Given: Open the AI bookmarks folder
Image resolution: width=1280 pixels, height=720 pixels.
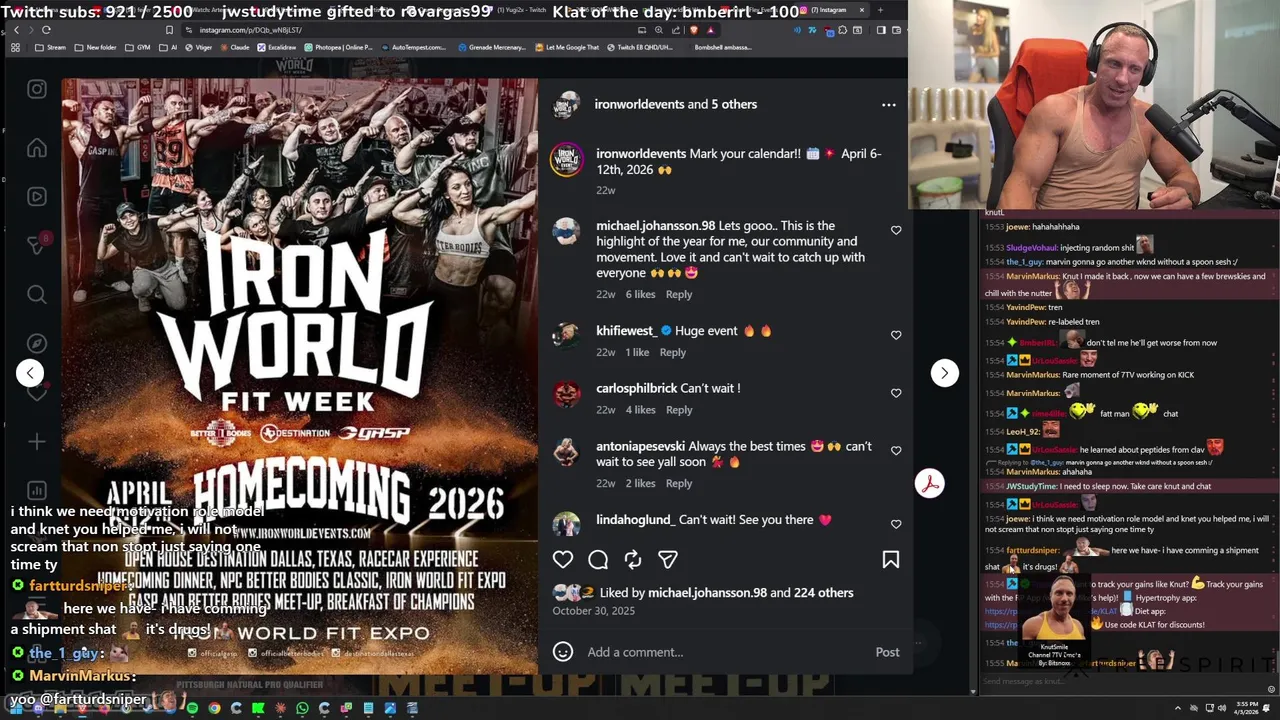Looking at the screenshot, I should point(168,47).
